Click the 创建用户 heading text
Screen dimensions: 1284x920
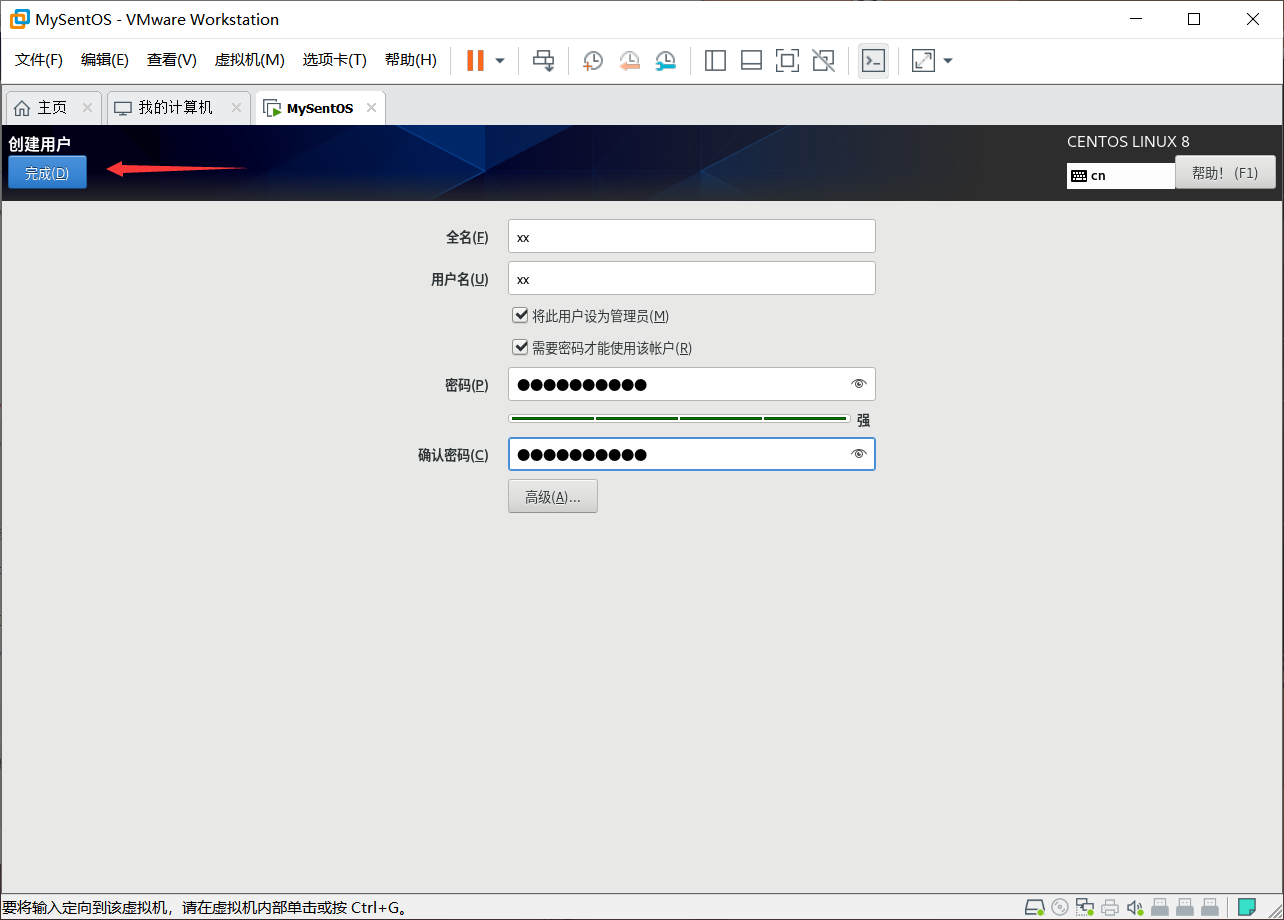(39, 144)
